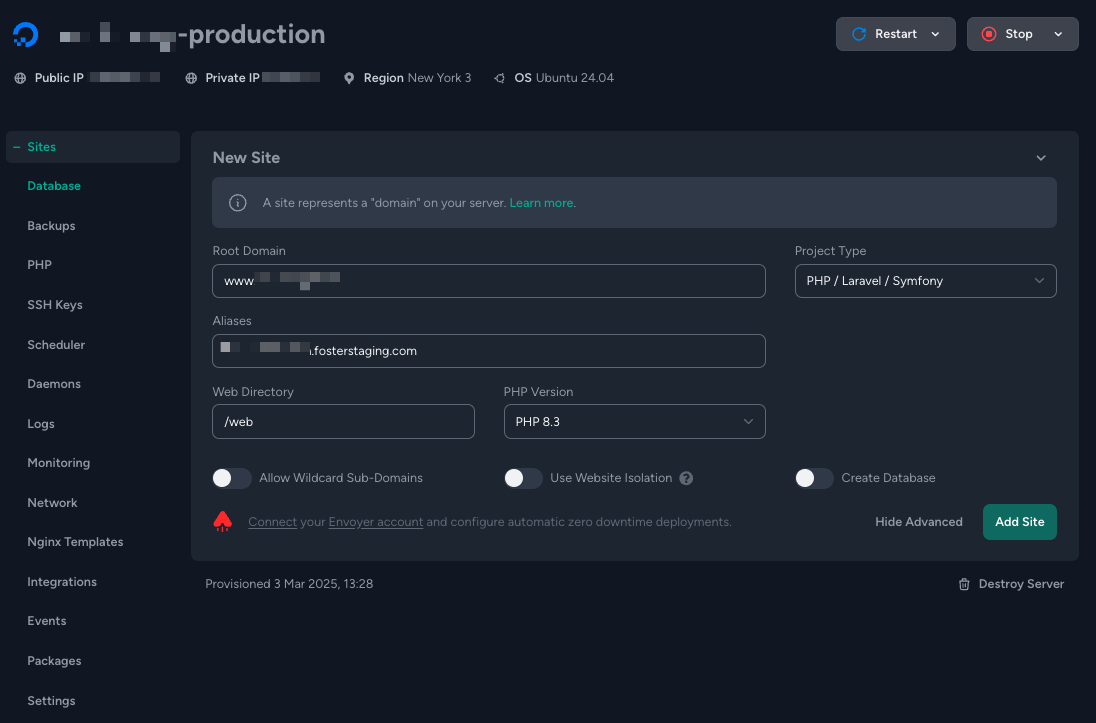The width and height of the screenshot is (1096, 723).
Task: Follow the Learn more link
Action: (542, 203)
